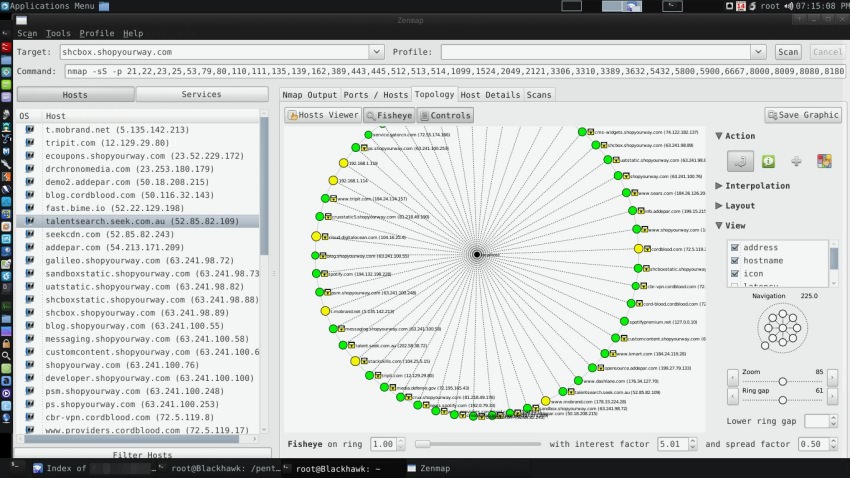The height and width of the screenshot is (478, 850).
Task: Click the Zoom slider handle
Action: pos(782,381)
